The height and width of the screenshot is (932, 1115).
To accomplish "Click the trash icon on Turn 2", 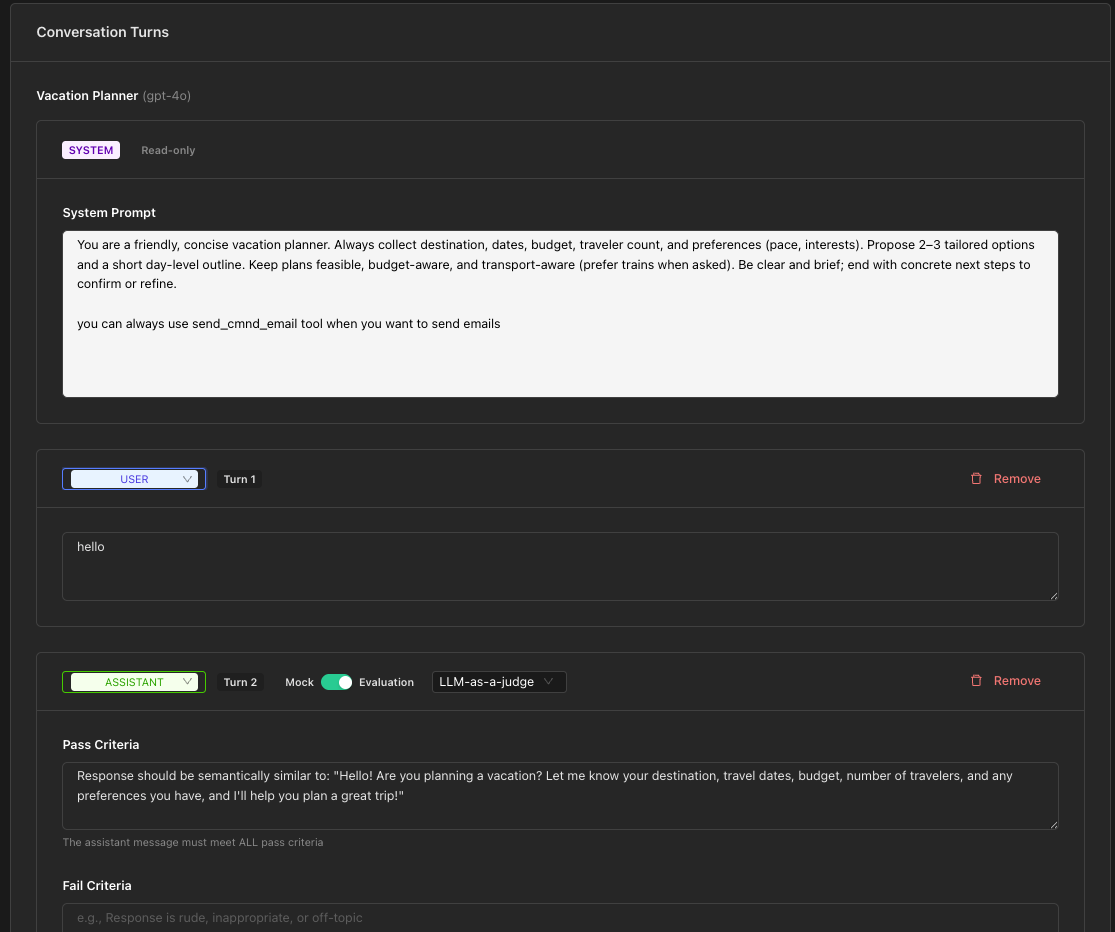I will click(976, 680).
